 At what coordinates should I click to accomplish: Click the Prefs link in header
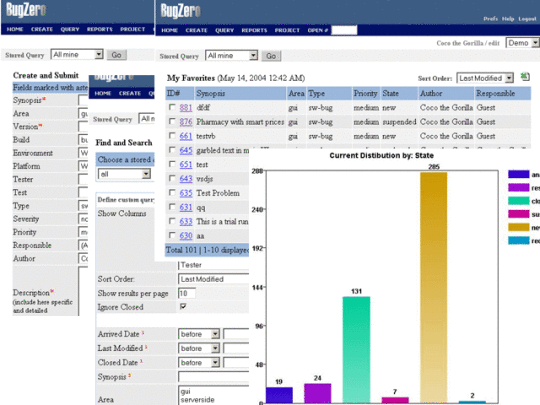[490, 19]
